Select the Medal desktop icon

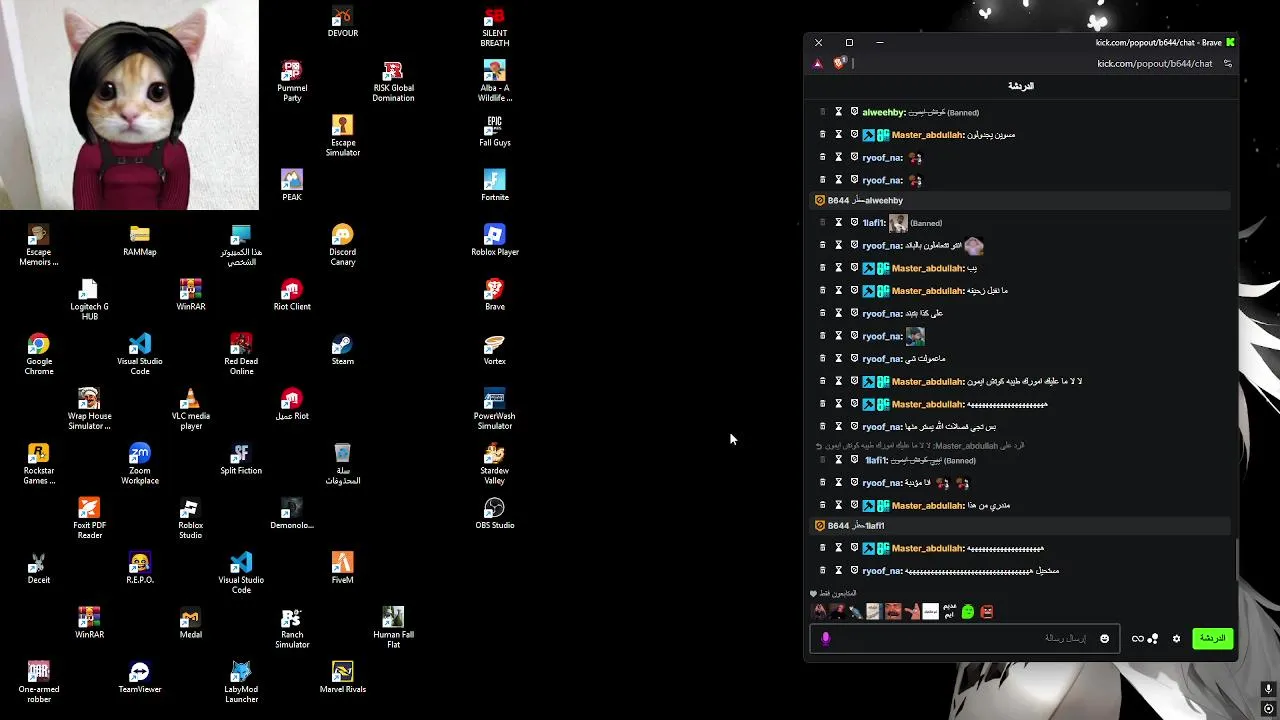click(x=190, y=624)
